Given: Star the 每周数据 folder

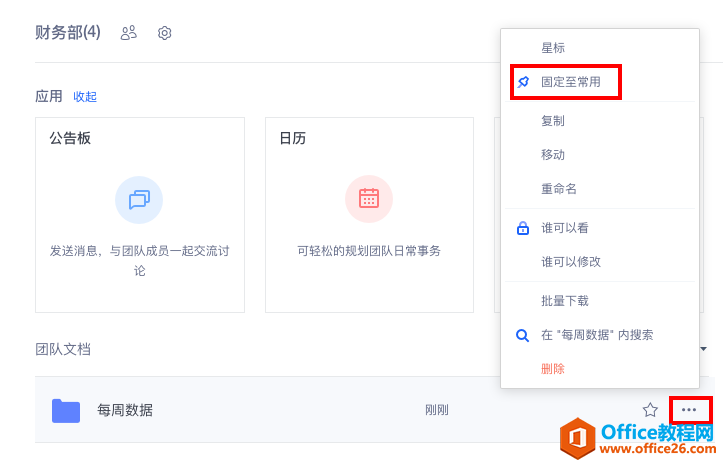Looking at the screenshot, I should [x=650, y=410].
